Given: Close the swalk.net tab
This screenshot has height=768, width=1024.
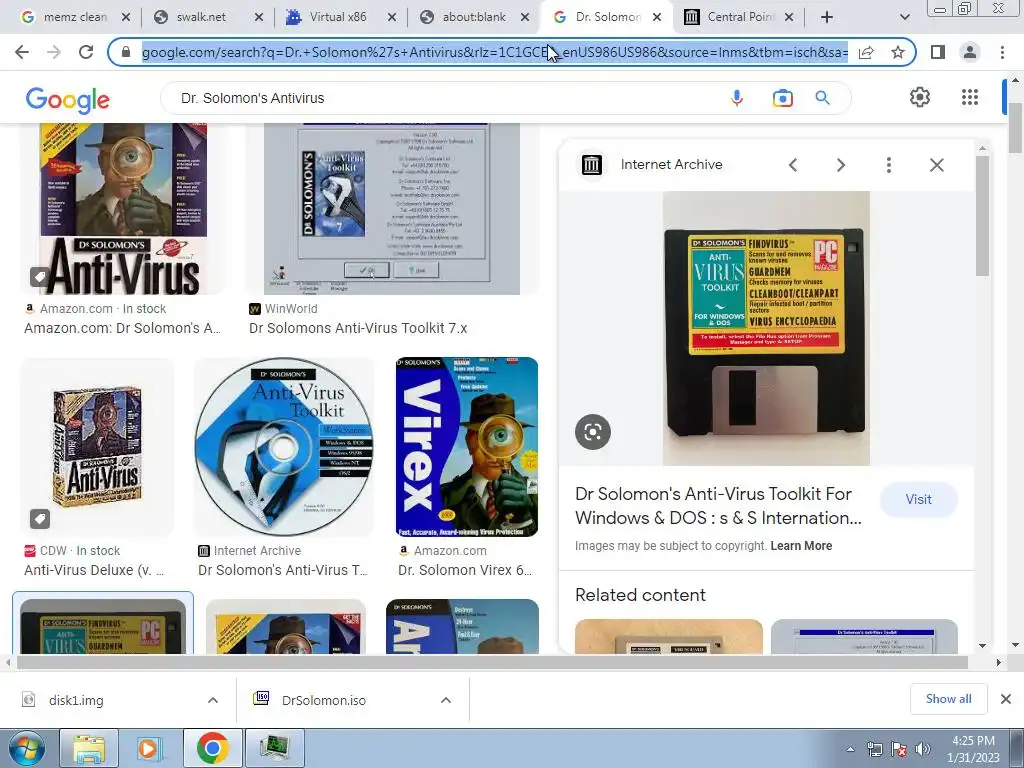Looking at the screenshot, I should click(x=259, y=18).
